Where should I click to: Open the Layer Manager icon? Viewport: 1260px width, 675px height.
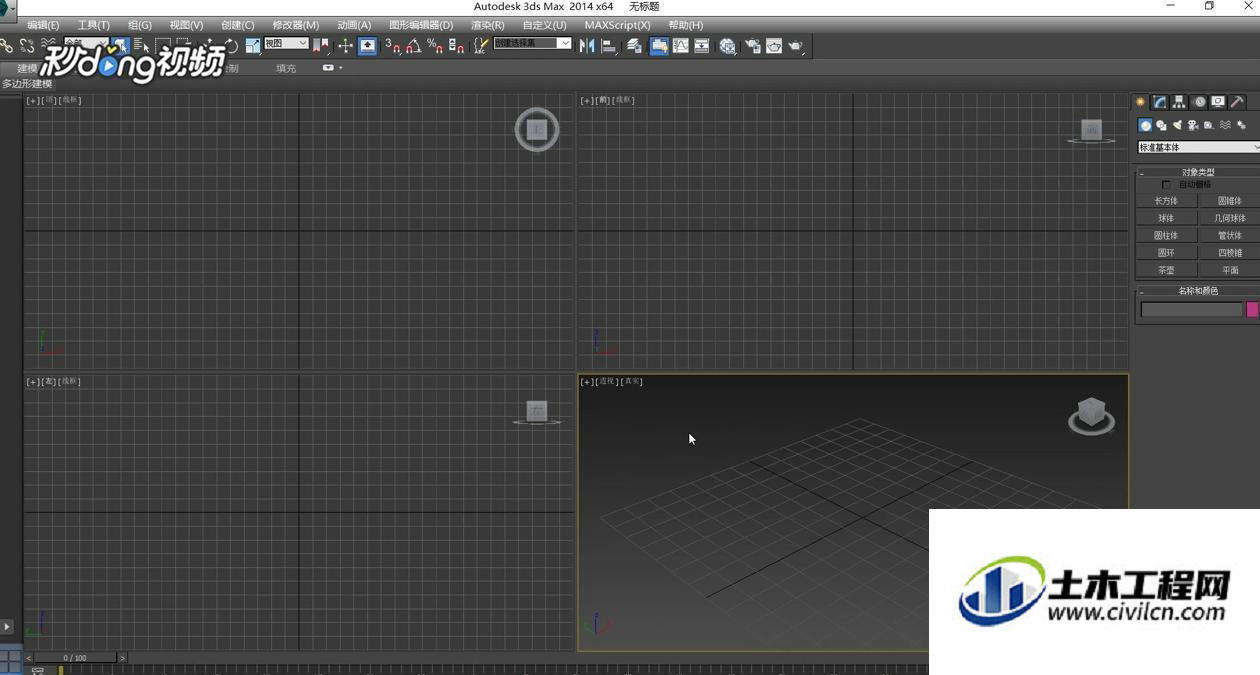coord(634,45)
